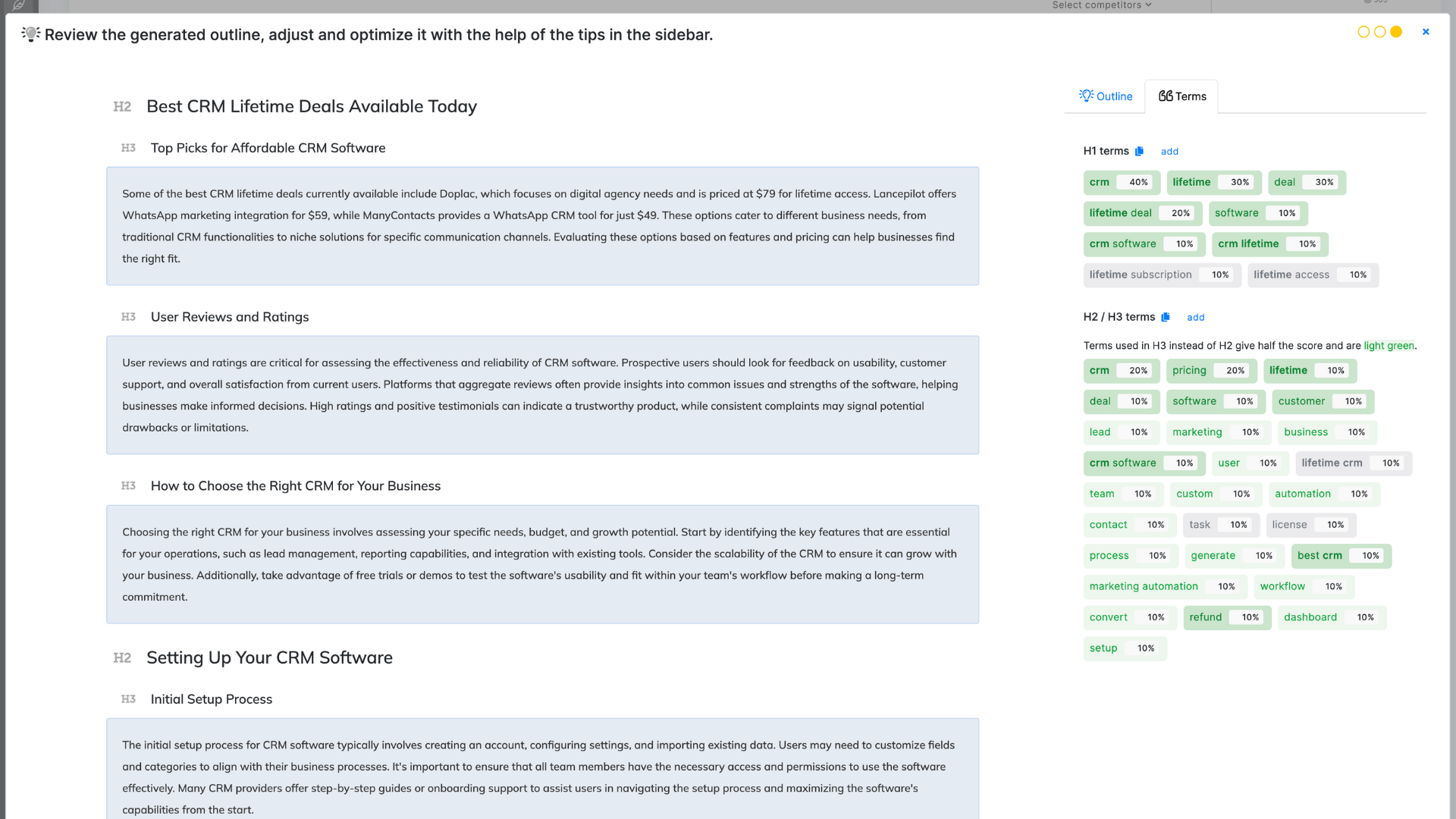
Task: Open the Select competitors dropdown
Action: click(1101, 5)
